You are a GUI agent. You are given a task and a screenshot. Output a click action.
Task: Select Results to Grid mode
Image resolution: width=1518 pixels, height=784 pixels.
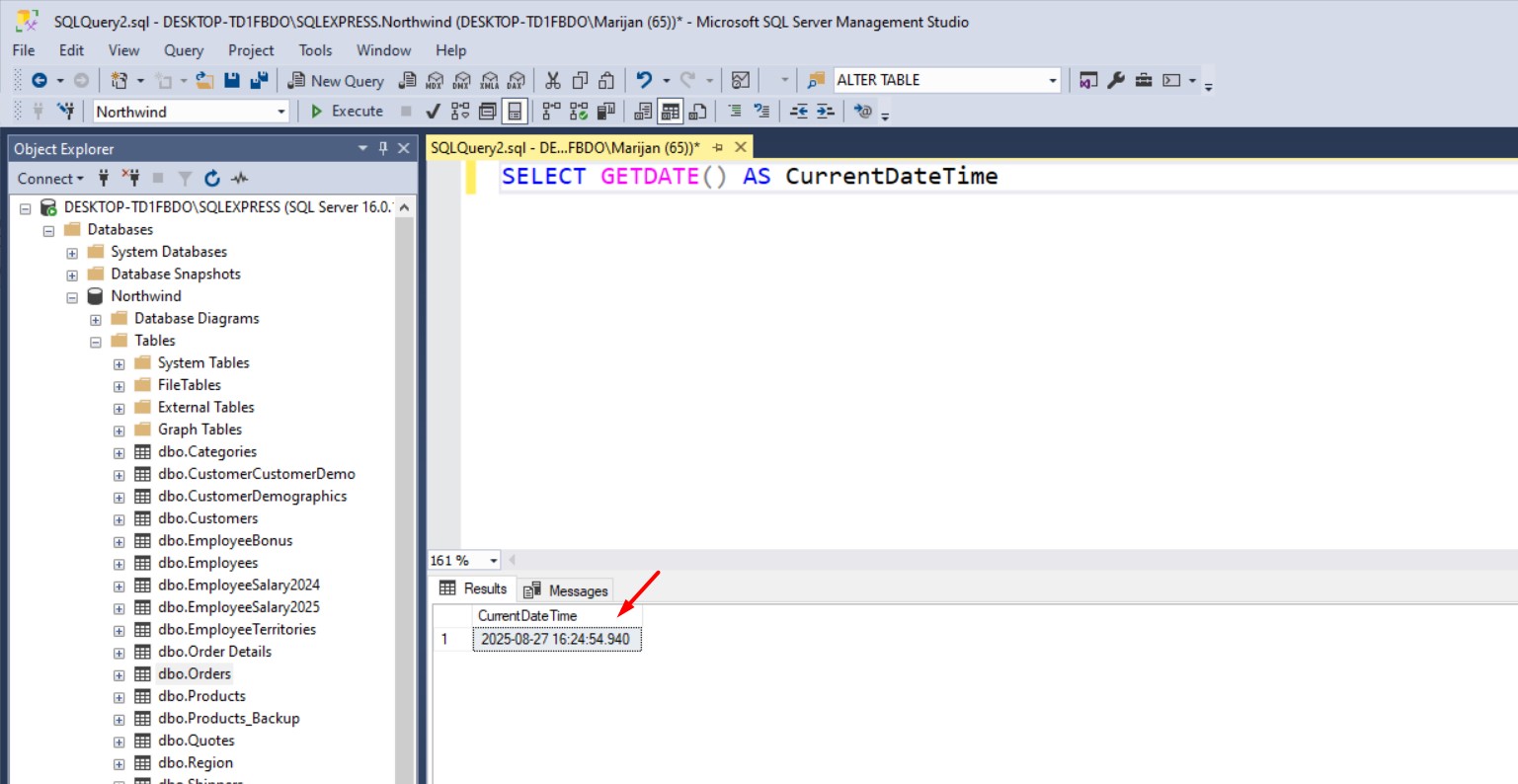(x=671, y=112)
